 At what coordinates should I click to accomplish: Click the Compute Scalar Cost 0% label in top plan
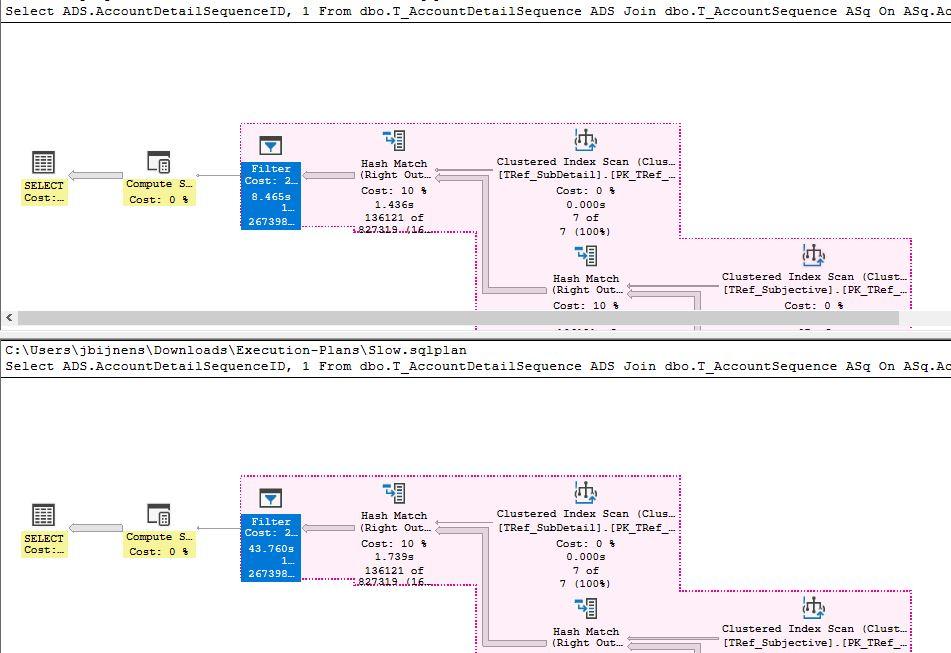click(159, 199)
